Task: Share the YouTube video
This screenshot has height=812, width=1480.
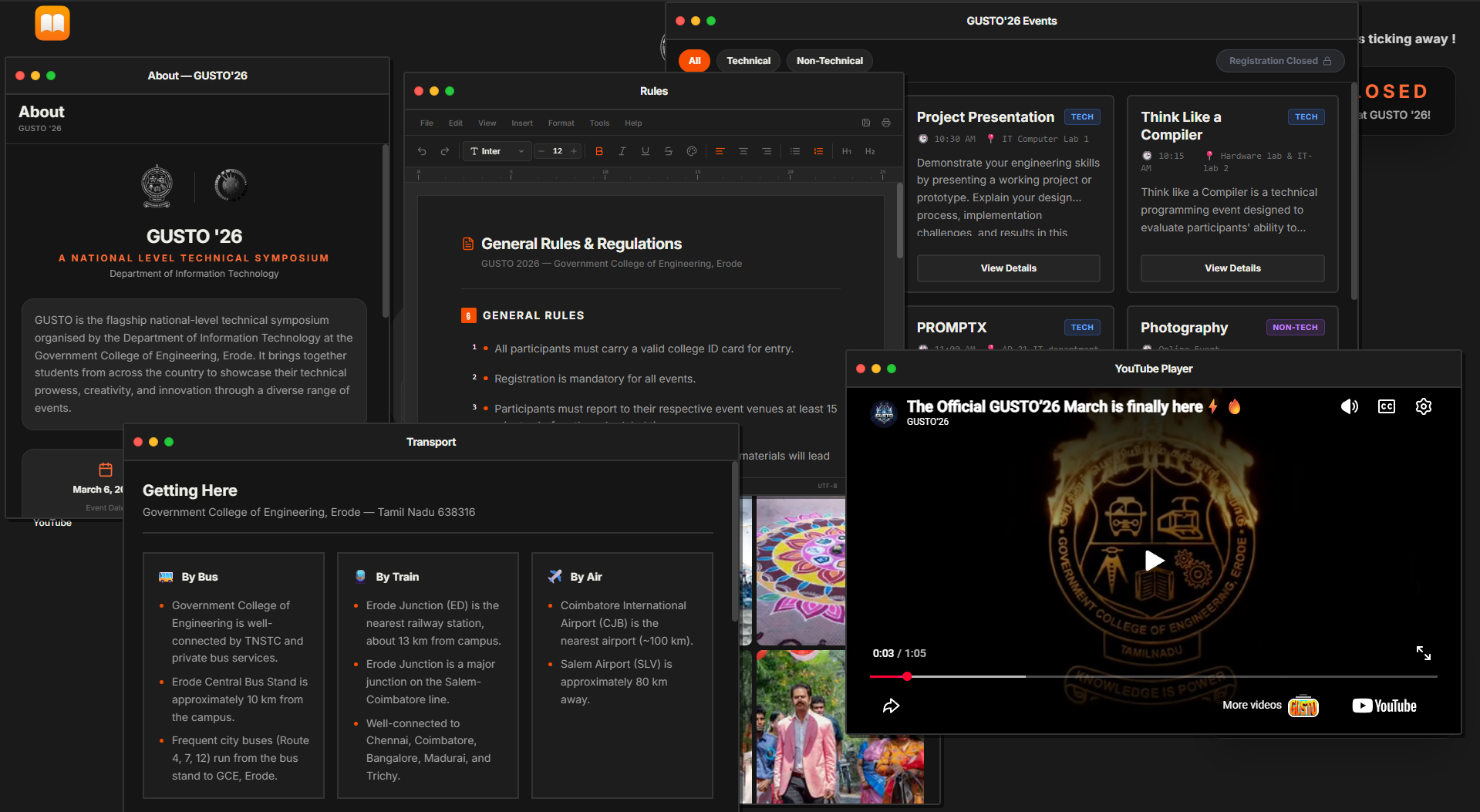Action: (891, 706)
